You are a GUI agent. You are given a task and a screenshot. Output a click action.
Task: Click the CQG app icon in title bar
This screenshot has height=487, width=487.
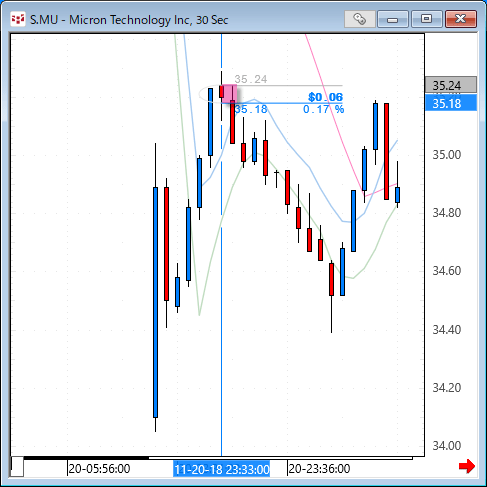click(x=18, y=19)
